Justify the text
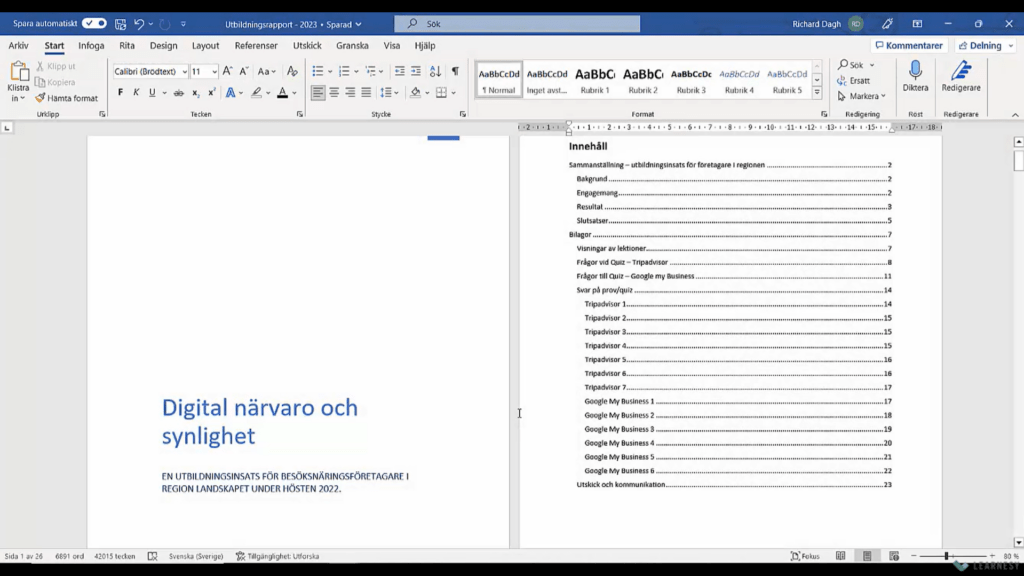 [366, 93]
